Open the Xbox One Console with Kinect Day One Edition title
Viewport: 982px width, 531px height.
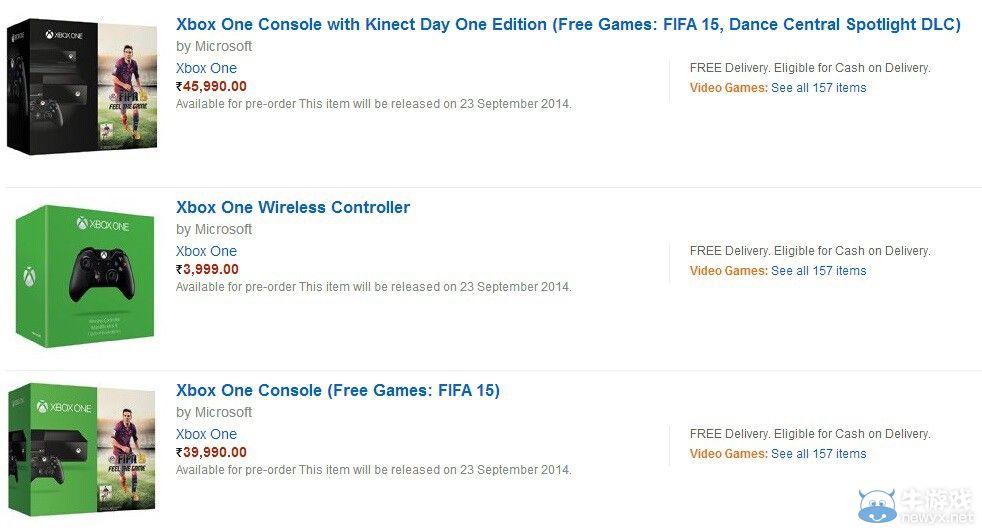coord(567,25)
